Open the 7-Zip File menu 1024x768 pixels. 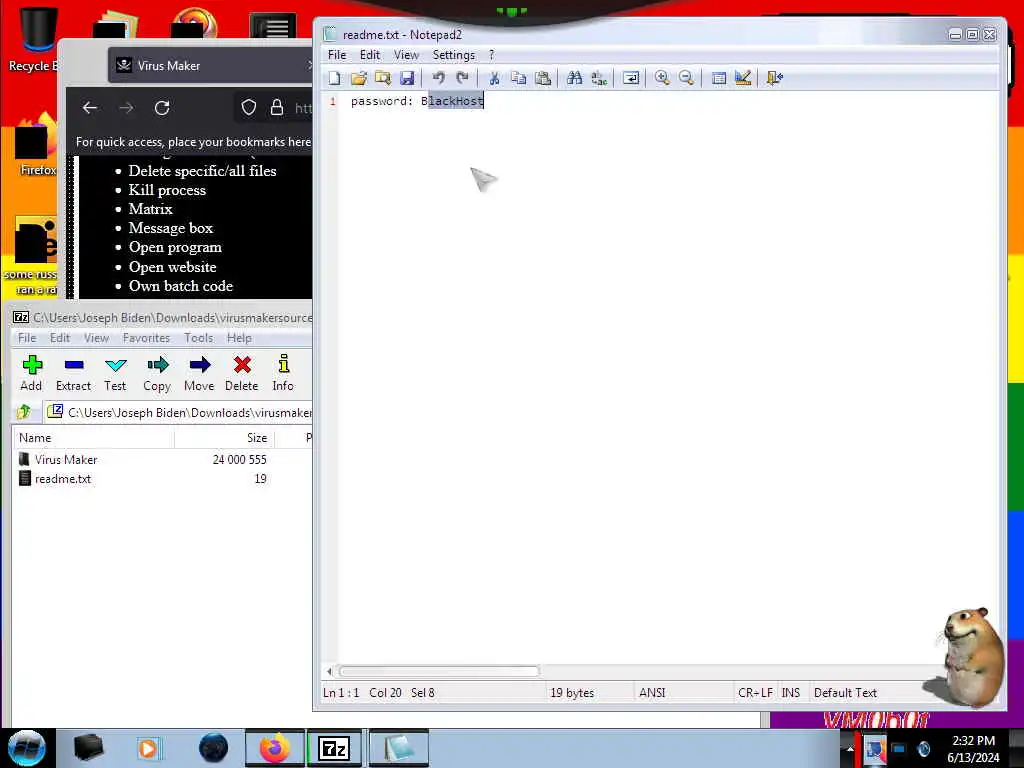[27, 338]
